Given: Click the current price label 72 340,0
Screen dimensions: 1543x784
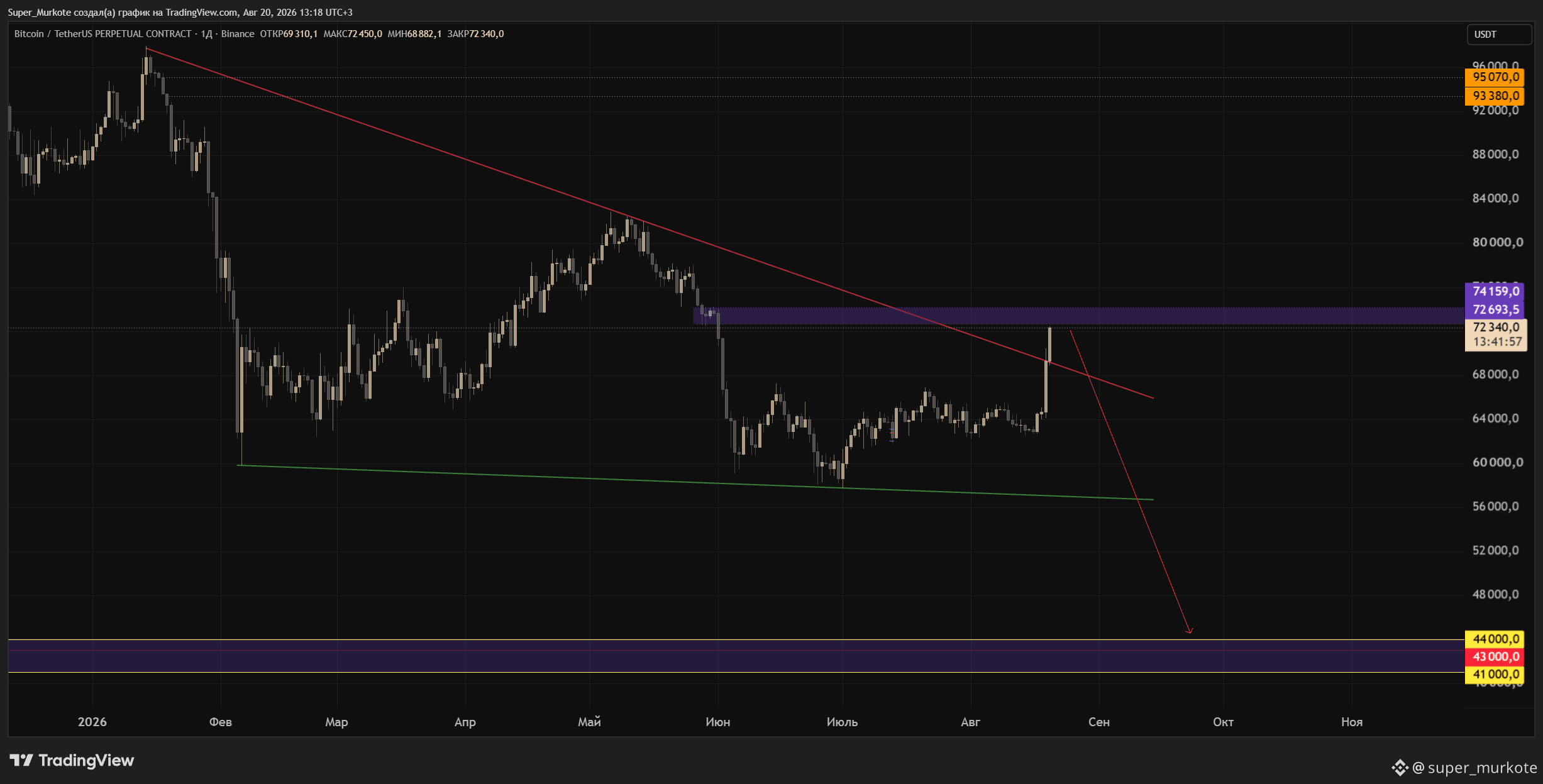Looking at the screenshot, I should (1495, 327).
